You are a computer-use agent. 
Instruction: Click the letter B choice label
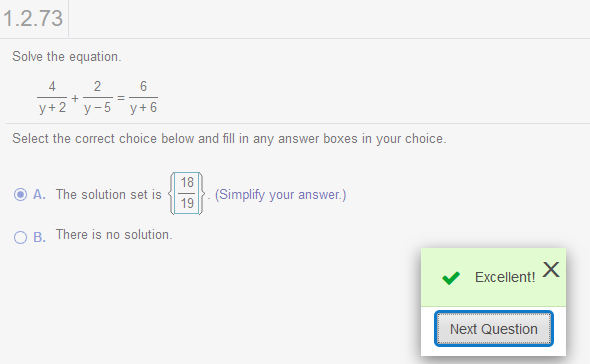click(x=39, y=238)
